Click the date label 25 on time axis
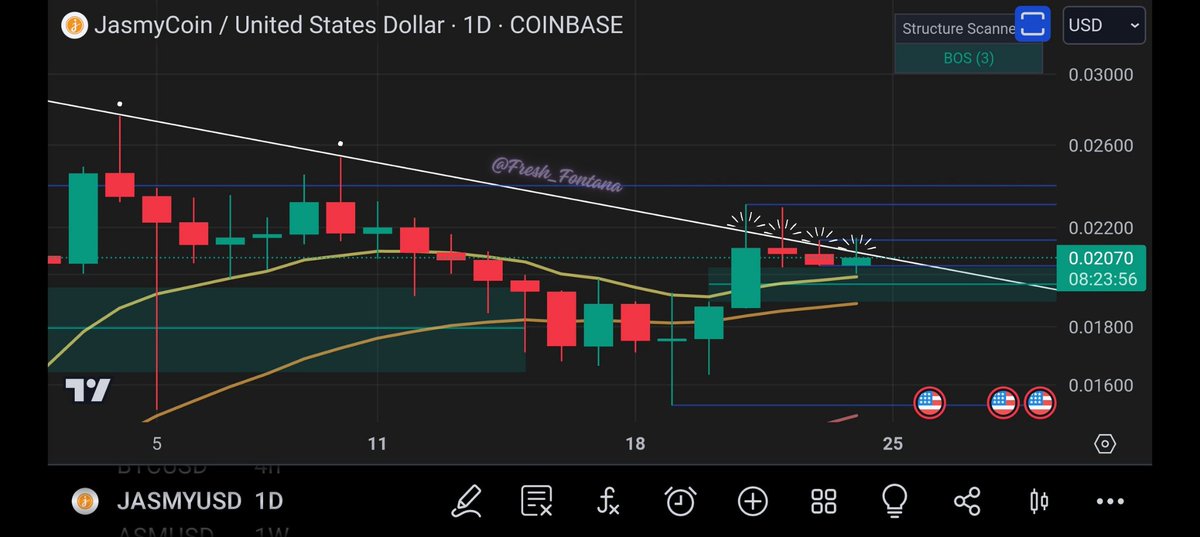 coord(893,443)
